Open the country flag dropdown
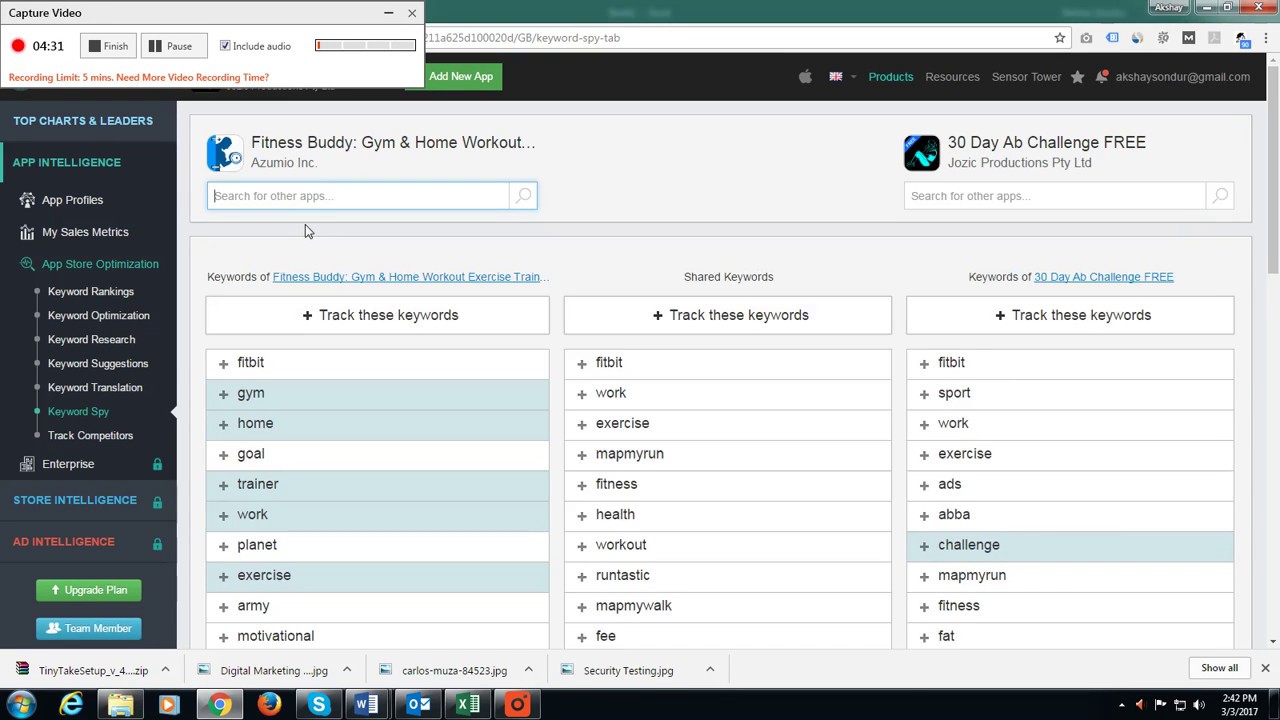The width and height of the screenshot is (1280, 720). pos(841,77)
